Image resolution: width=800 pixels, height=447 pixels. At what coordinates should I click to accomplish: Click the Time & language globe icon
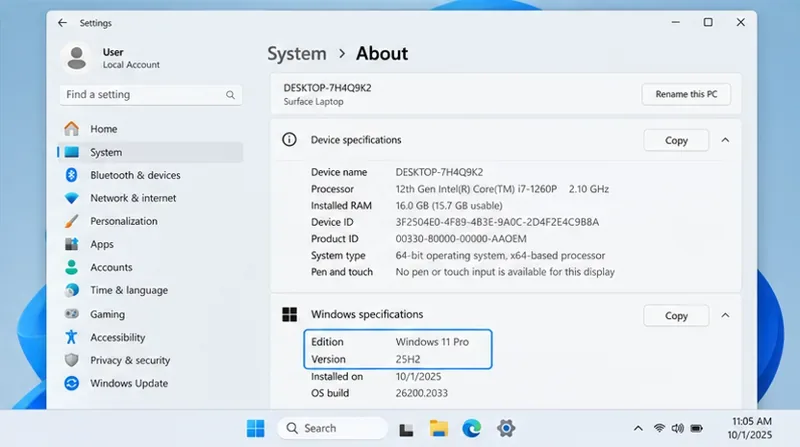click(71, 290)
